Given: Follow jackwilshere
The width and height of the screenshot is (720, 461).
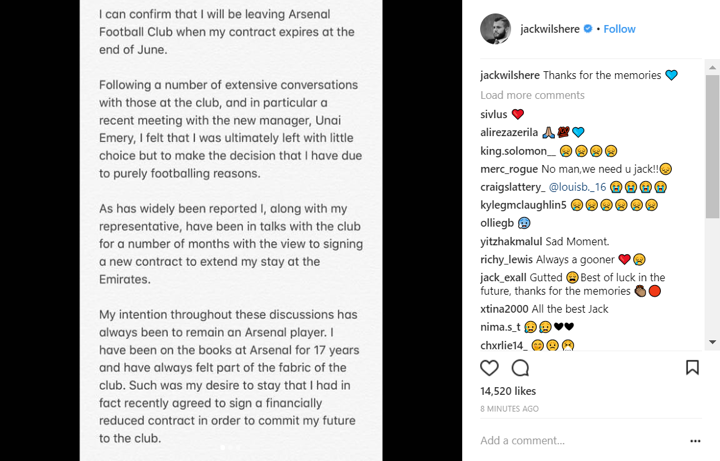Looking at the screenshot, I should [619, 29].
